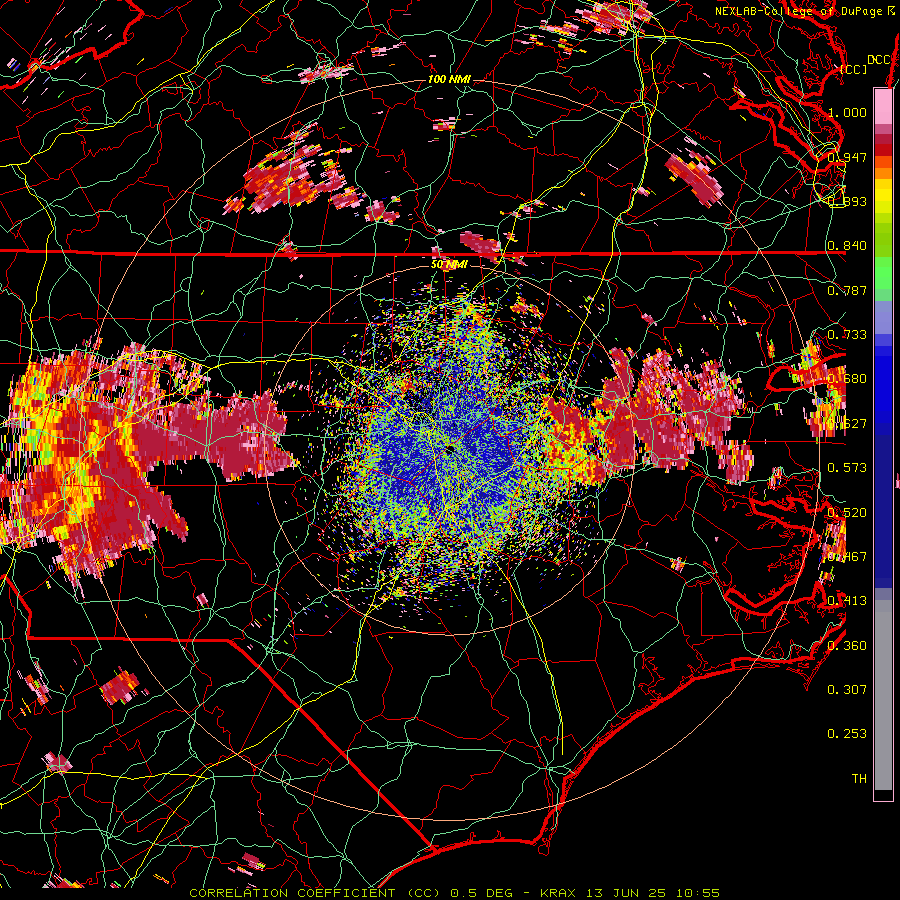This screenshot has height=900, width=900.
Task: Select the 0.307 scale label
Action: [x=847, y=690]
